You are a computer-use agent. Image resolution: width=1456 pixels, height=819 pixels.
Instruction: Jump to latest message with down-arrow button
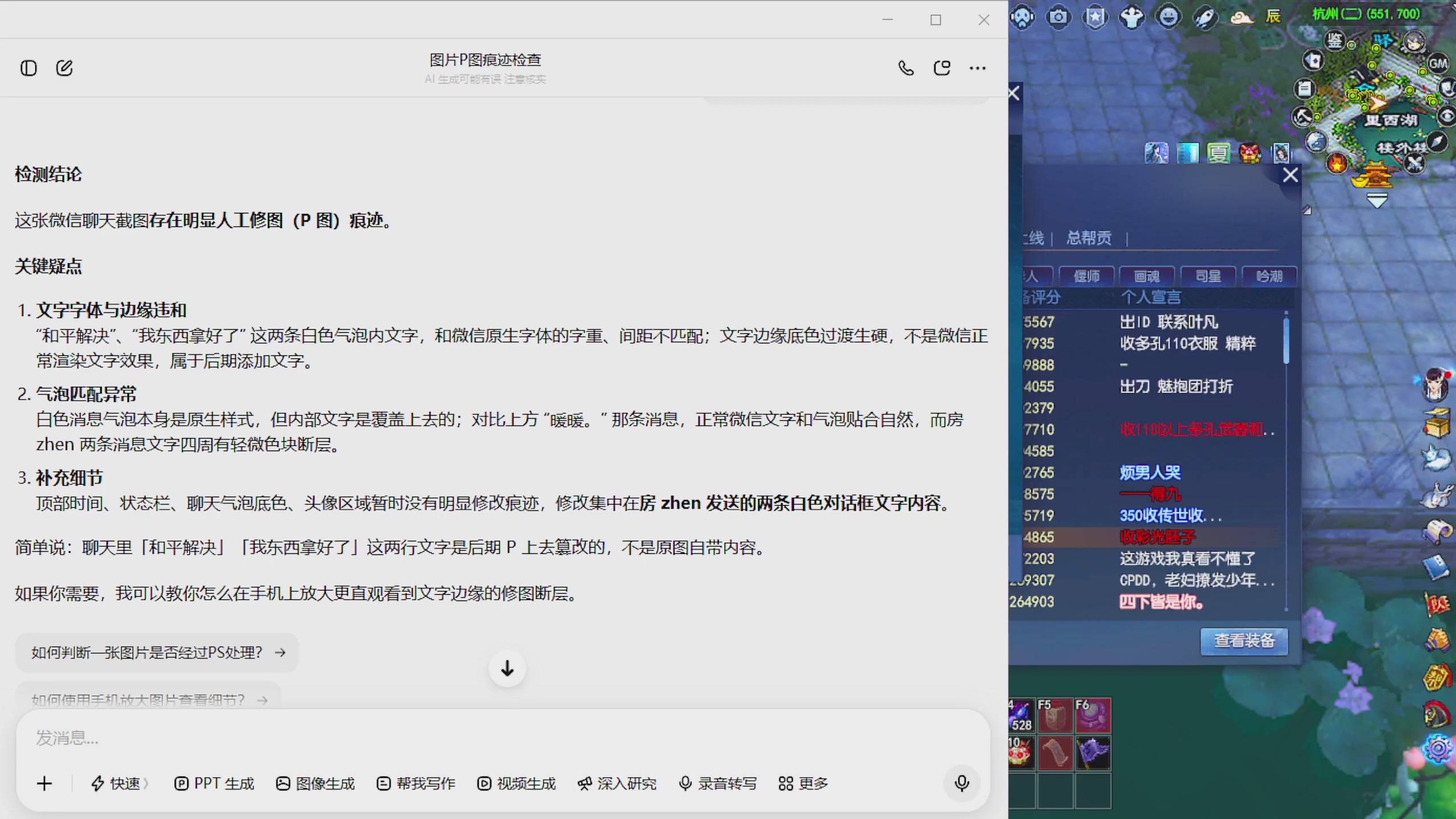coord(507,668)
